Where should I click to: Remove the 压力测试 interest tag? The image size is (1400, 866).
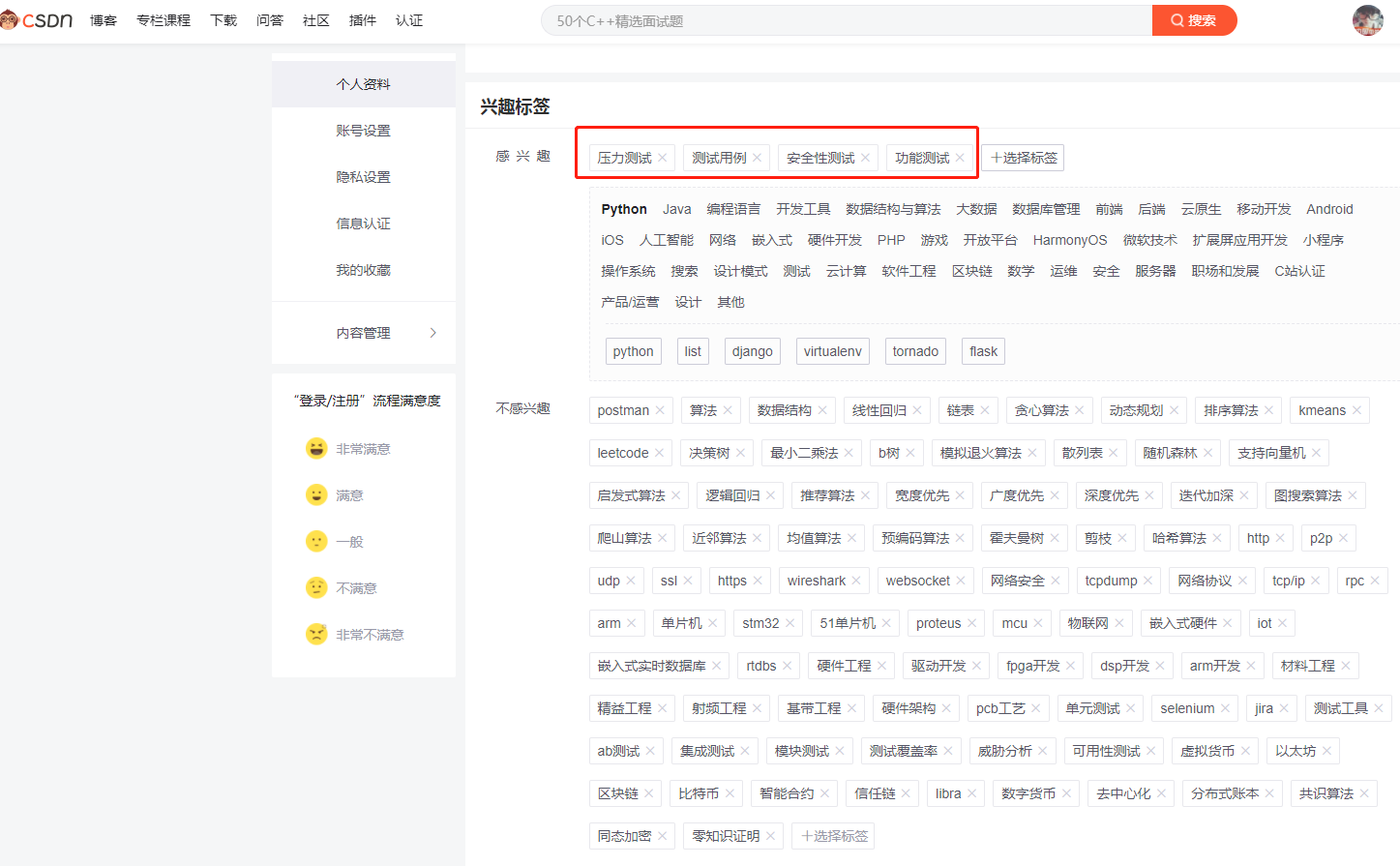663,158
